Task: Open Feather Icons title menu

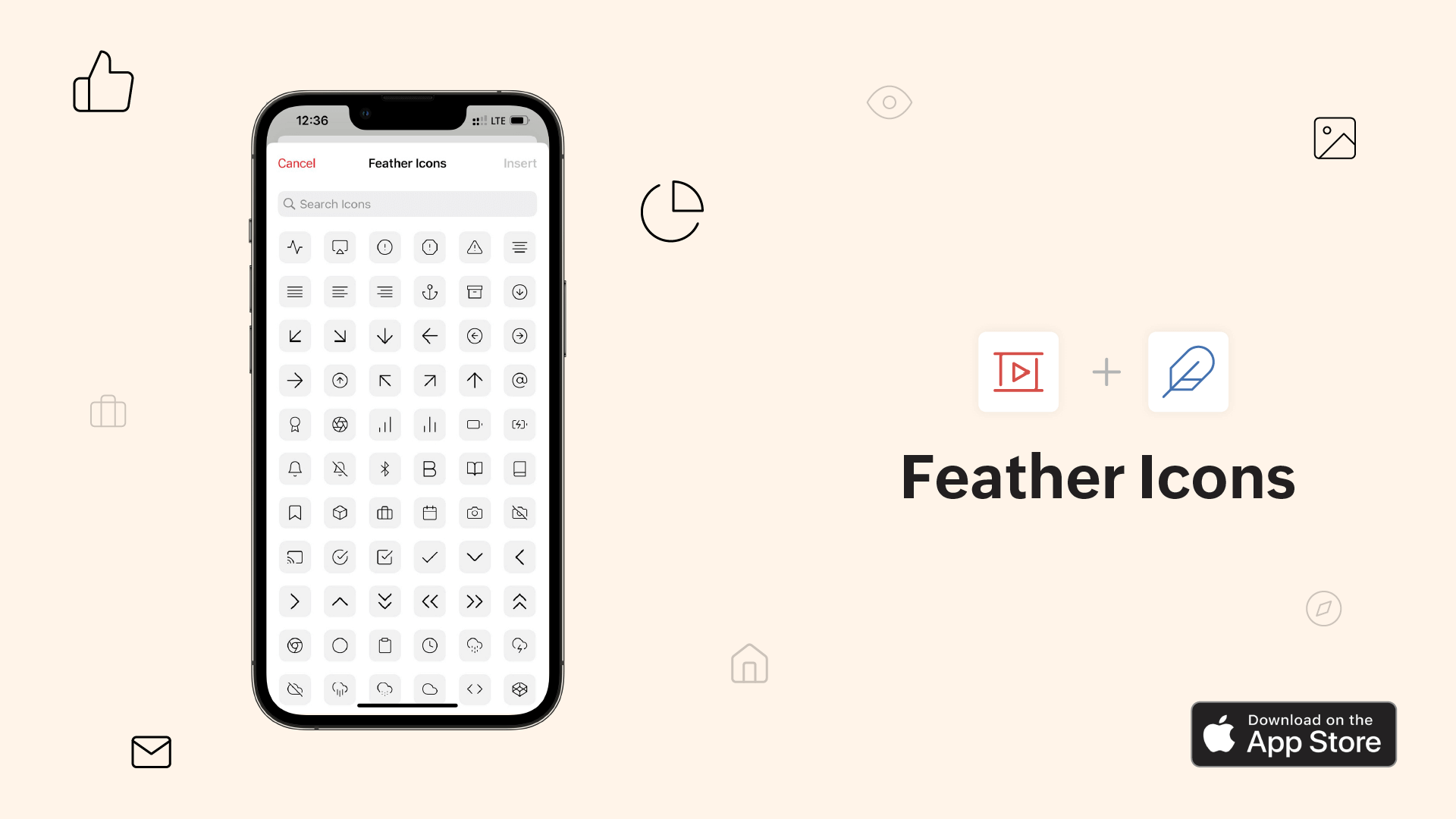Action: pyautogui.click(x=407, y=163)
